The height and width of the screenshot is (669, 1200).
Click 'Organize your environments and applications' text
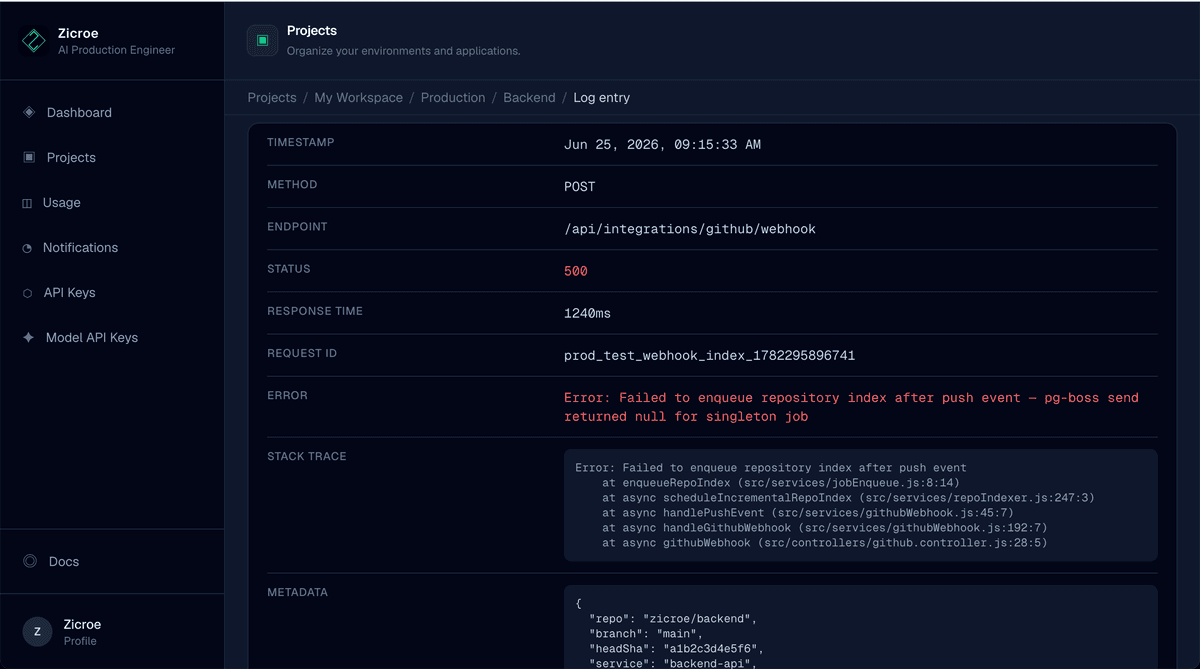point(403,50)
